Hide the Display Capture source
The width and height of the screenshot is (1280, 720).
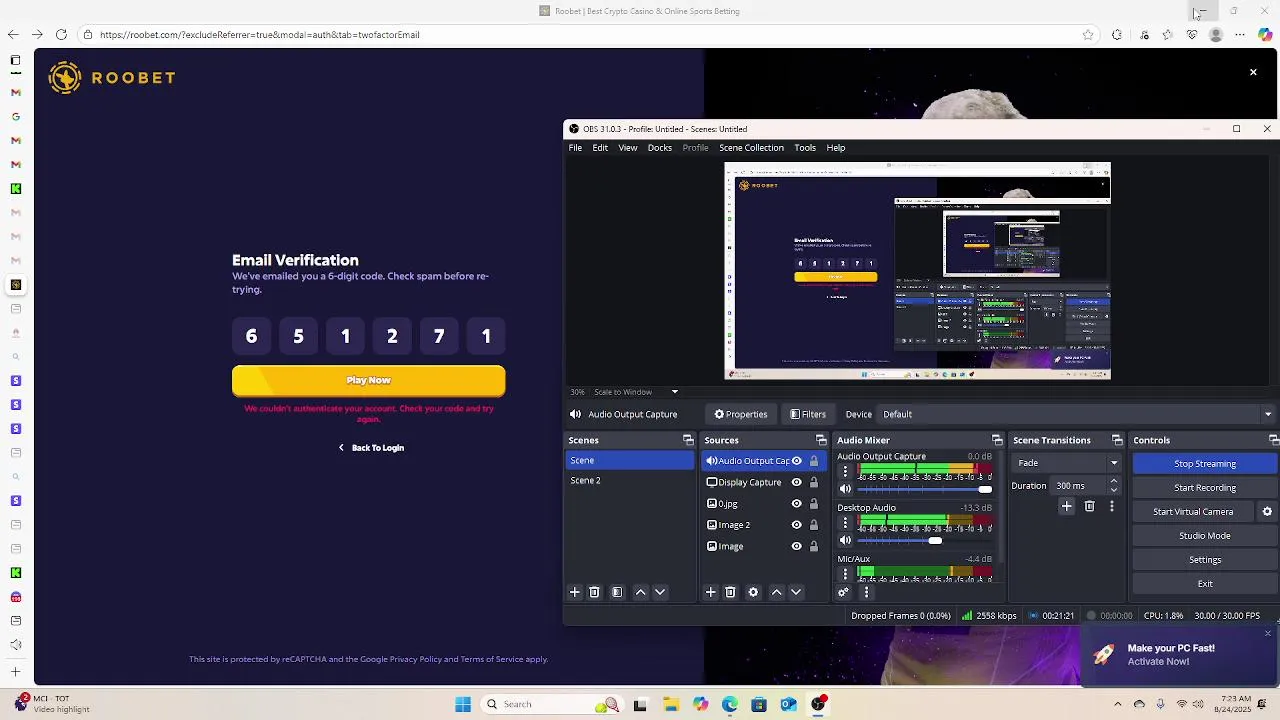point(797,482)
